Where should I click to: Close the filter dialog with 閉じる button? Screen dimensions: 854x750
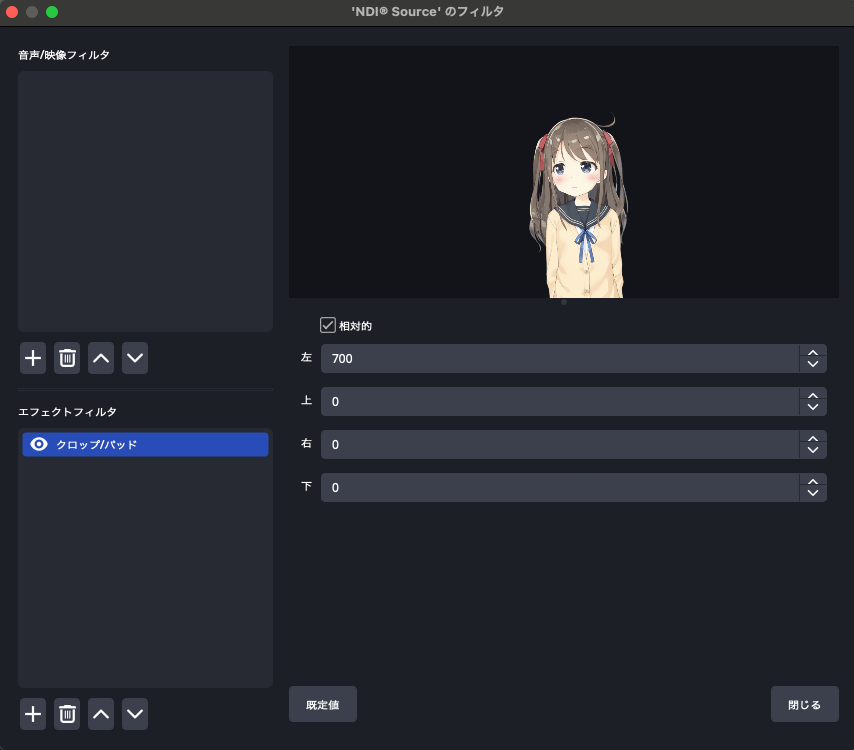804,704
